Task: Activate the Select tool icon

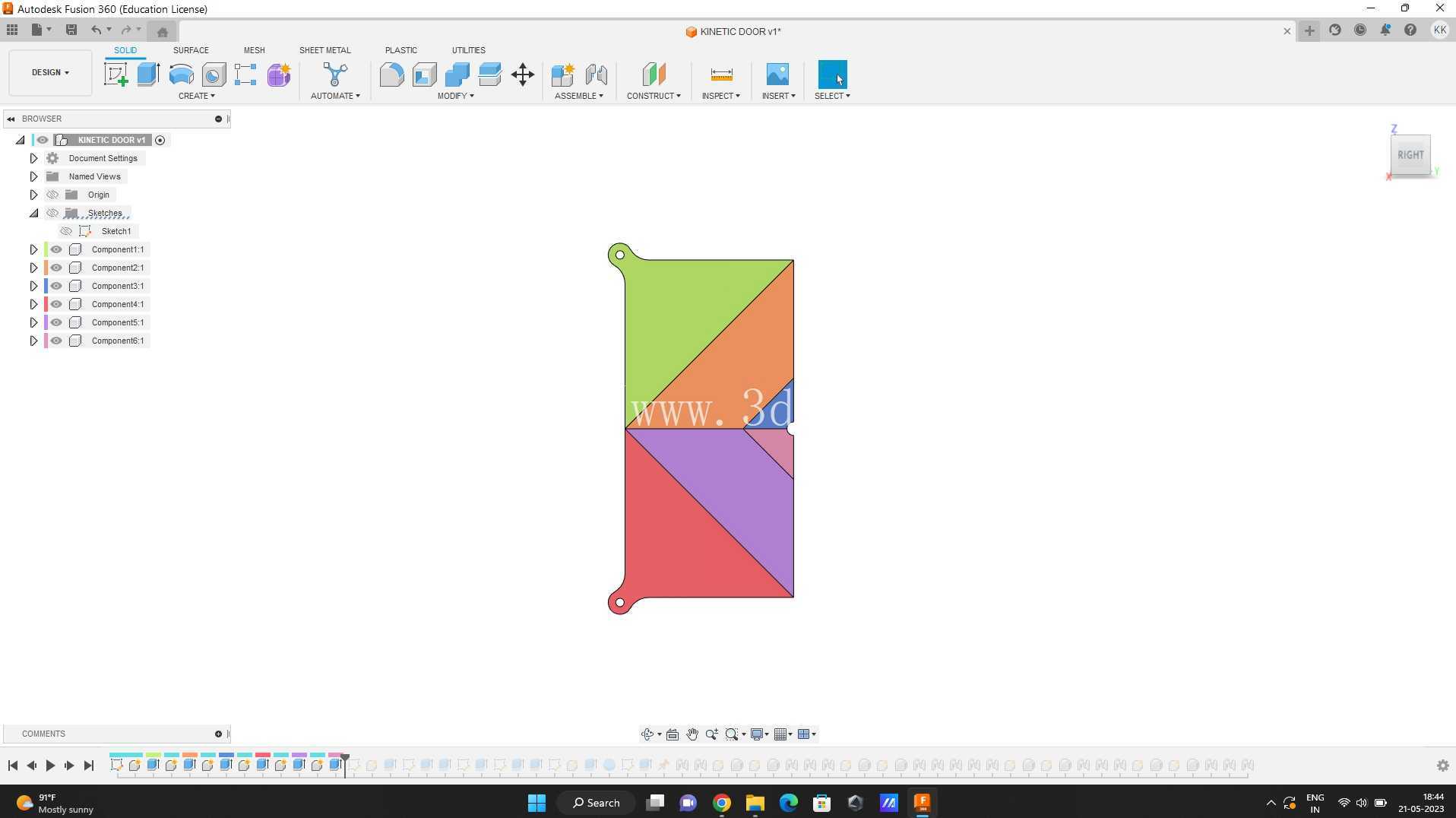Action: [x=832, y=75]
